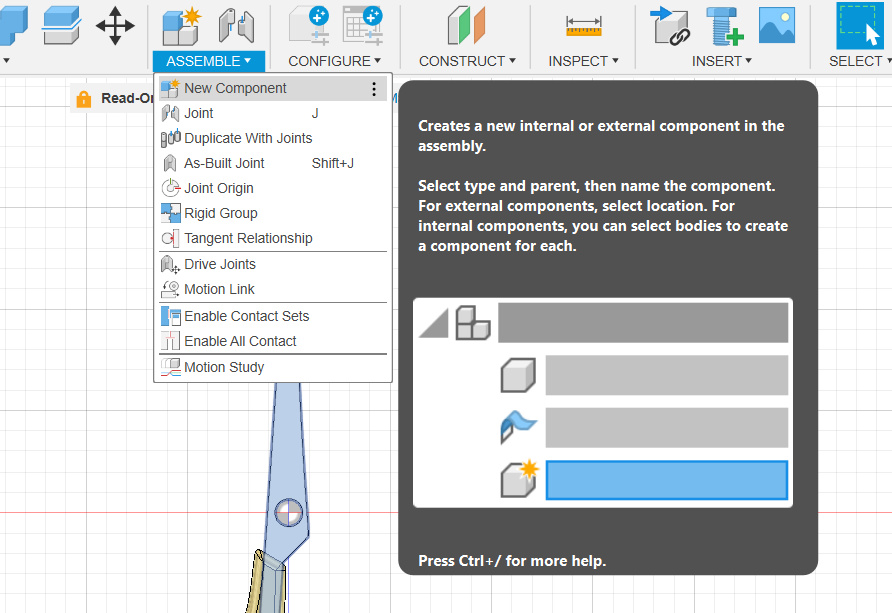Click the Rigid Group menu icon

point(170,213)
